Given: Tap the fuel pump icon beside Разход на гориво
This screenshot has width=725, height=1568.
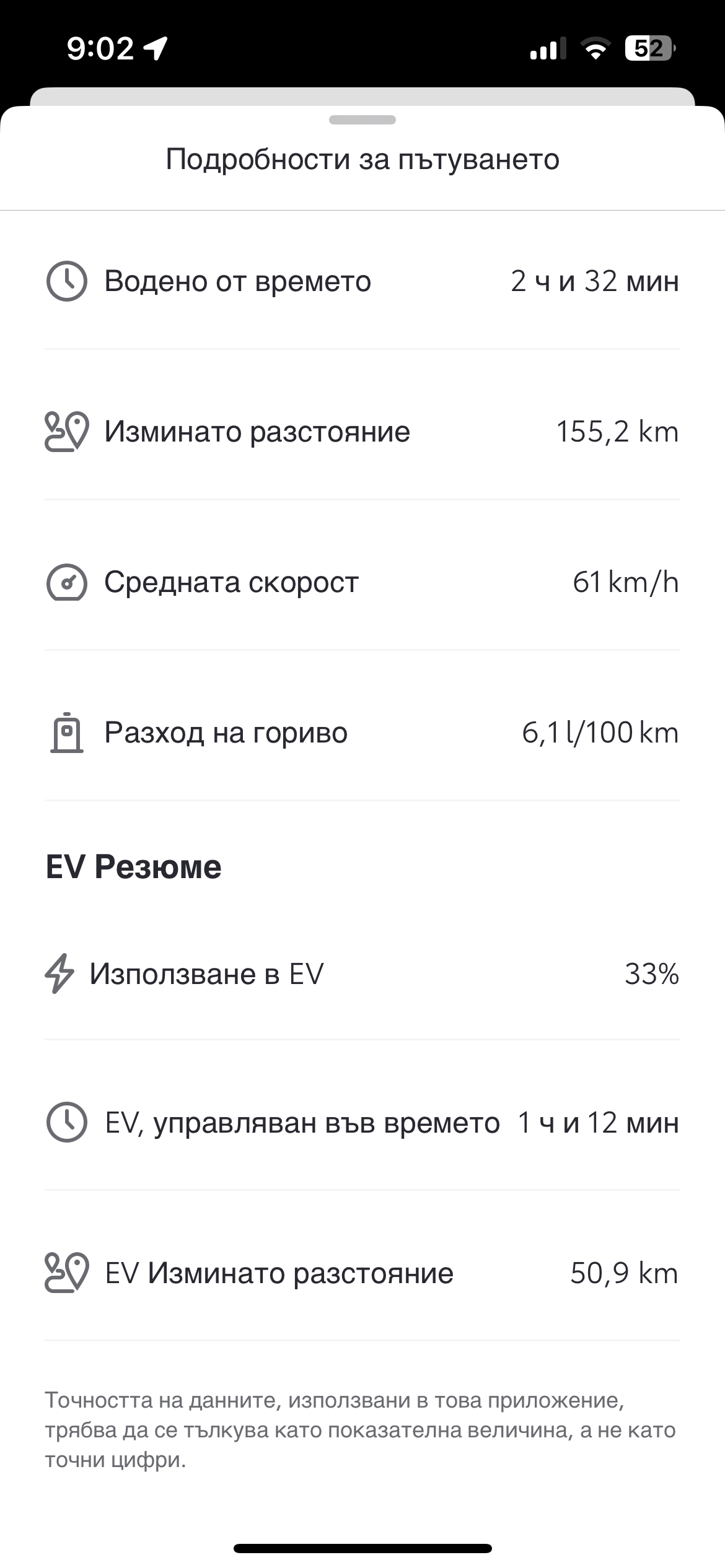Looking at the screenshot, I should click(x=66, y=733).
